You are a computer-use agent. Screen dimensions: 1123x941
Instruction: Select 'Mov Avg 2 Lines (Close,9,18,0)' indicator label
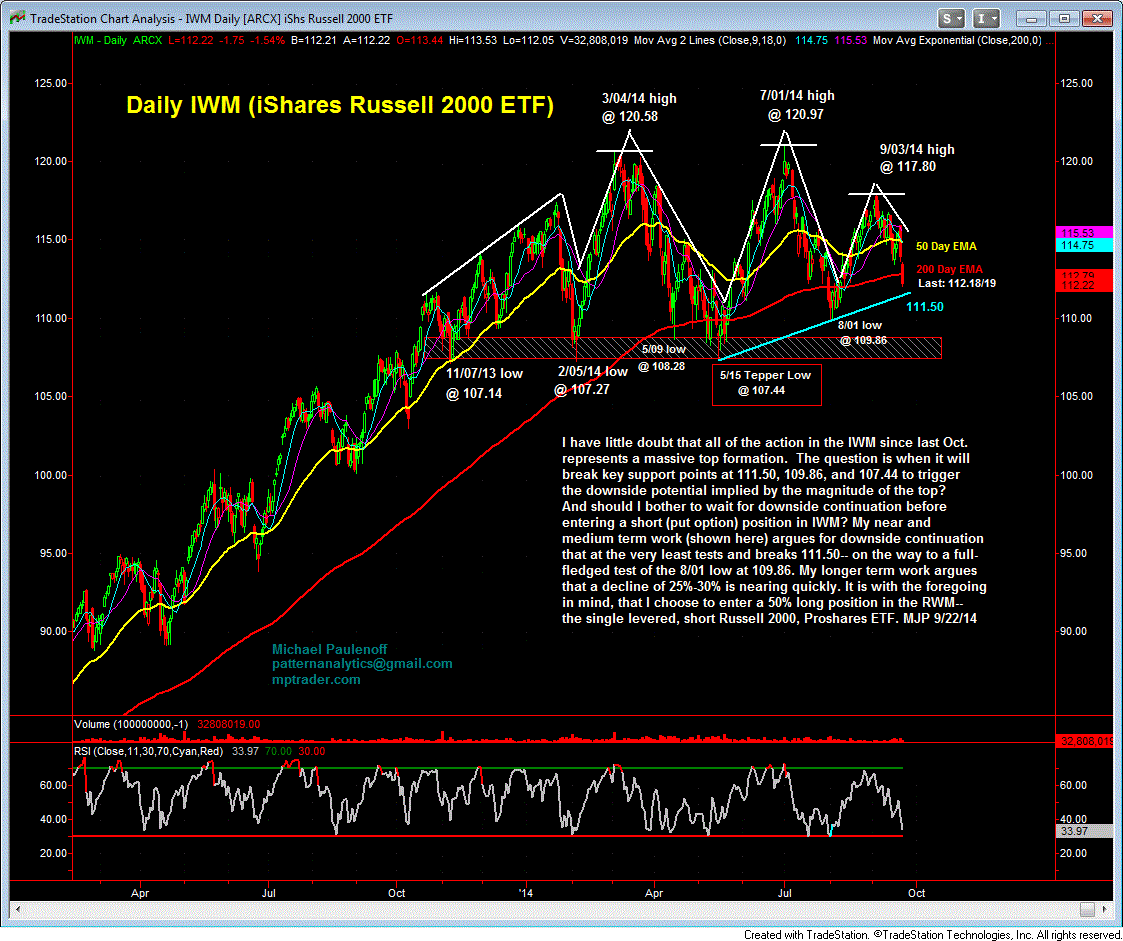(x=712, y=41)
